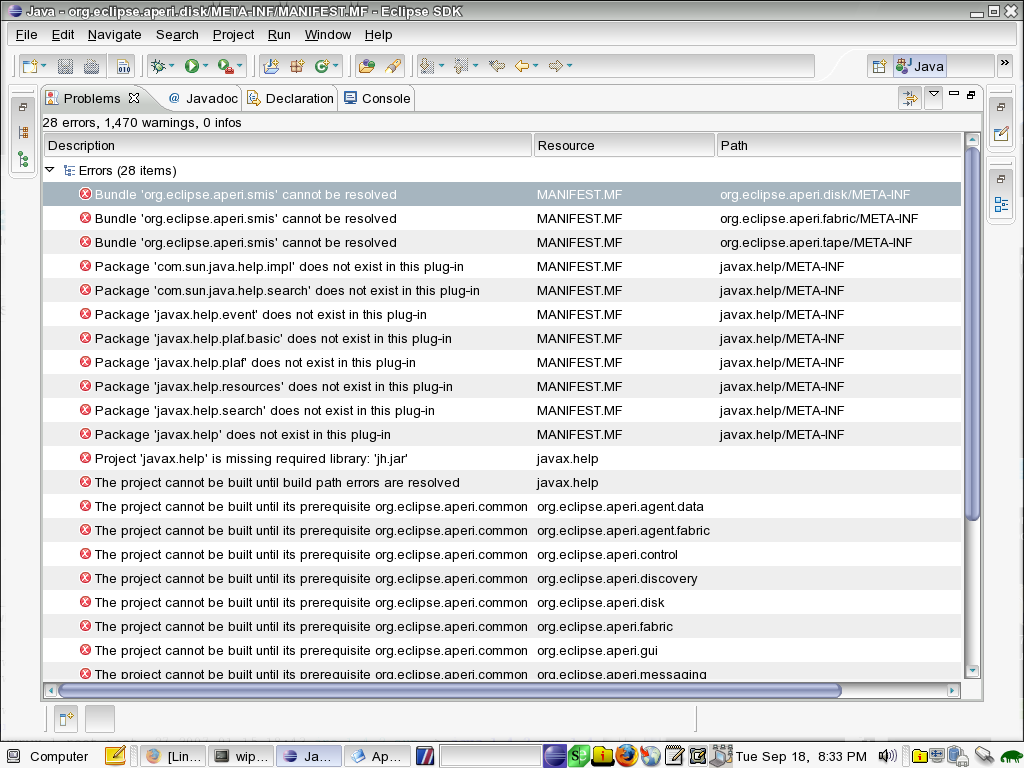1024x768 pixels.
Task: Click the new fast view icon at bottom left
Action: (x=66, y=719)
